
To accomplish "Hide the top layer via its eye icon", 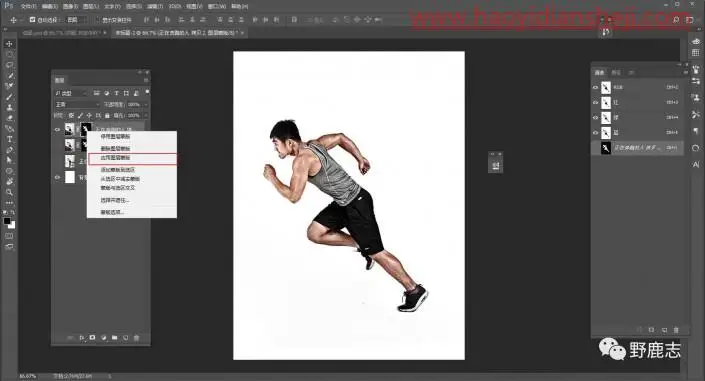I will click(x=57, y=130).
